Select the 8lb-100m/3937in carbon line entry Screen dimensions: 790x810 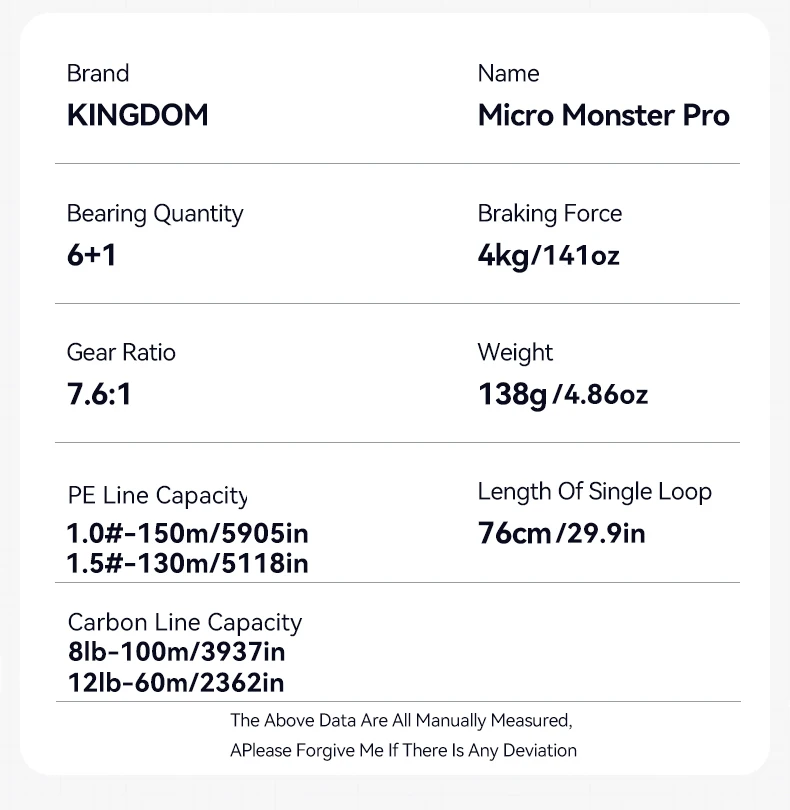(x=176, y=653)
